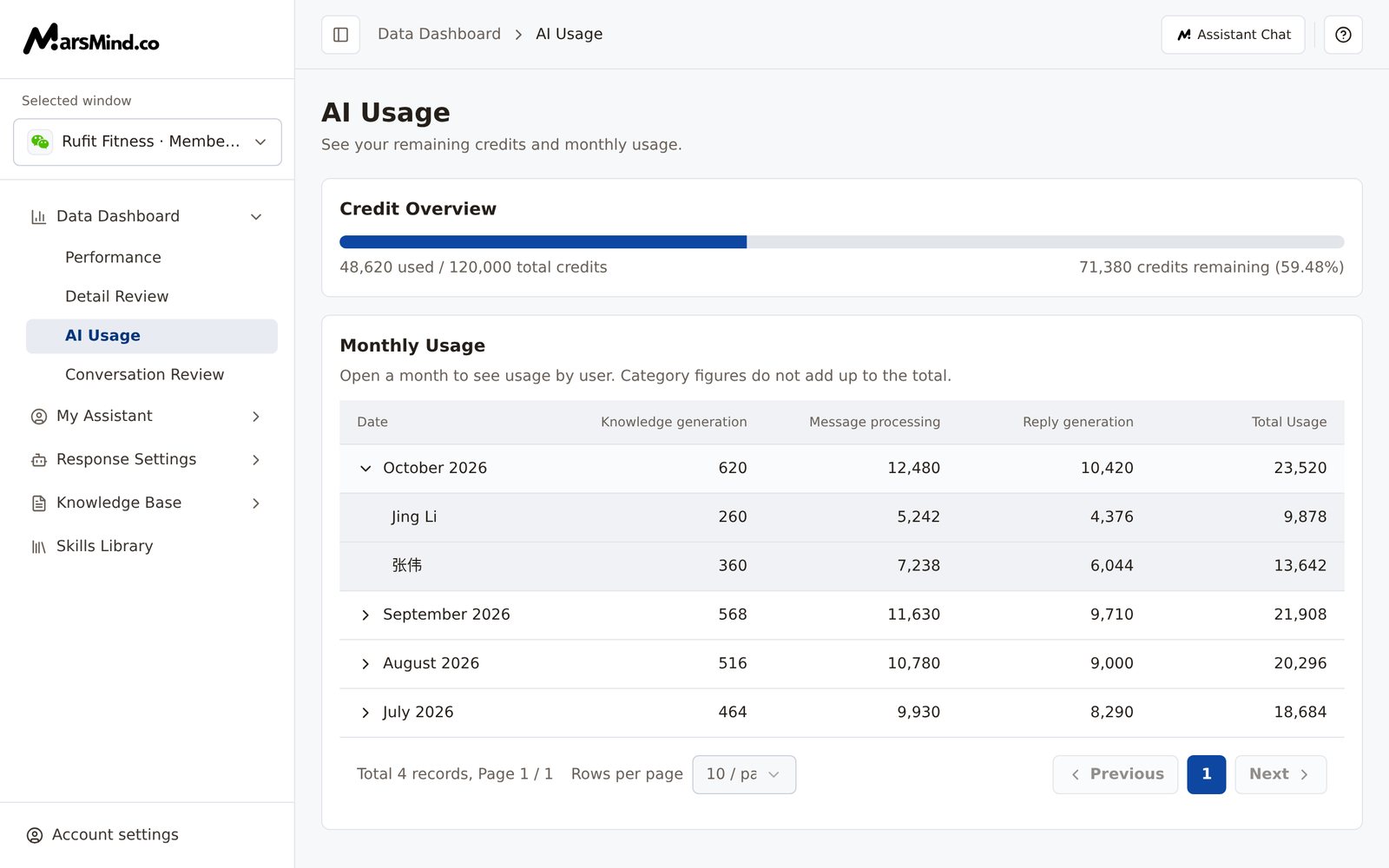Click Total 4 records page info

point(455,774)
